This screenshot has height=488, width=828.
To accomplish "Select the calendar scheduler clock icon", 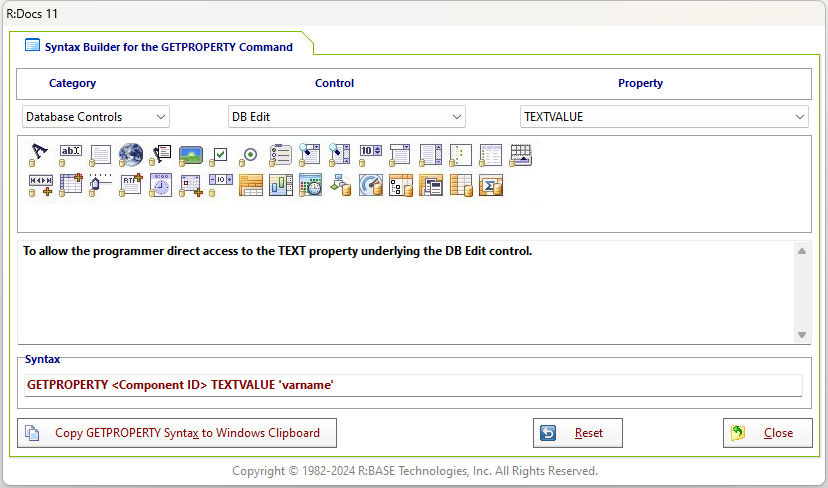I will pyautogui.click(x=310, y=185).
